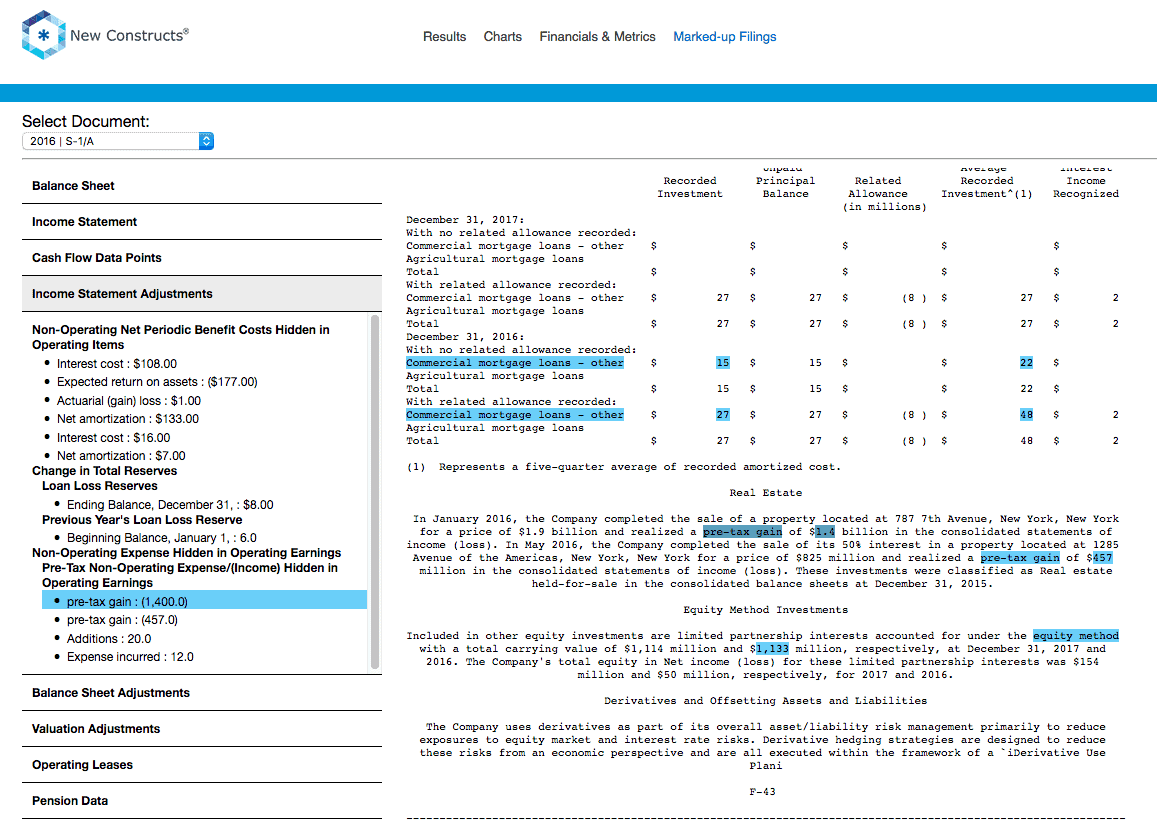Click the 'Change in Total Reserves' heading
Viewport: 1157px width, 828px height.
click(105, 471)
